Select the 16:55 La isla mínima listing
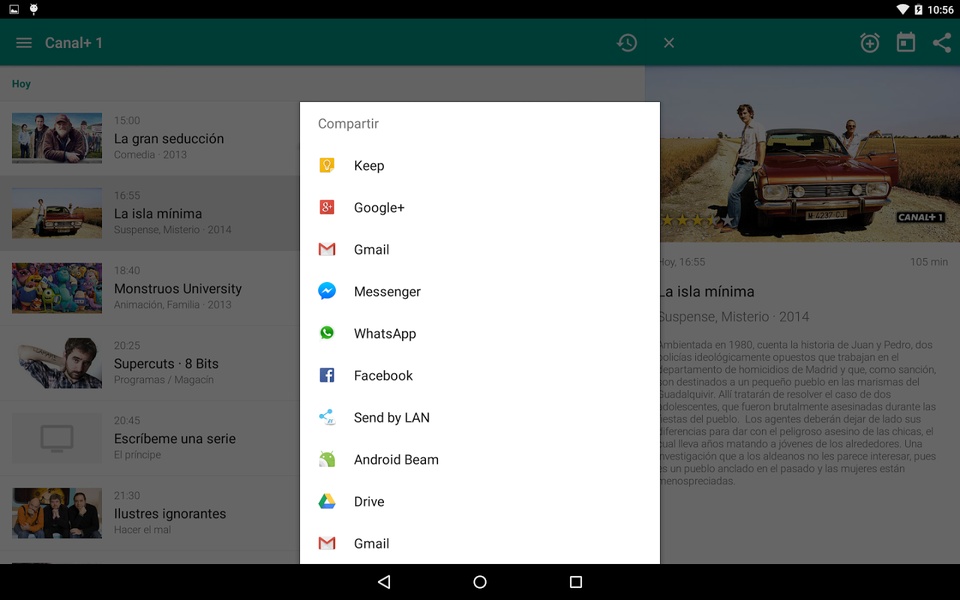The width and height of the screenshot is (960, 600). pos(150,213)
